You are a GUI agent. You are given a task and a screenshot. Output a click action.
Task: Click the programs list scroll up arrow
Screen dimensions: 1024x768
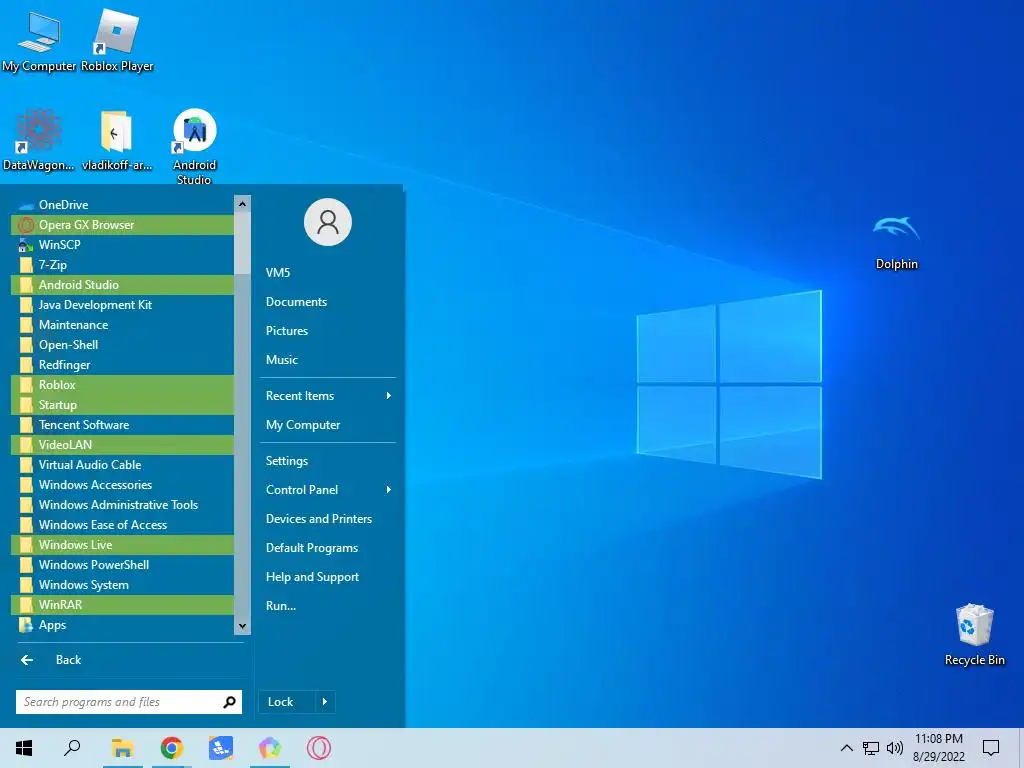coord(242,204)
